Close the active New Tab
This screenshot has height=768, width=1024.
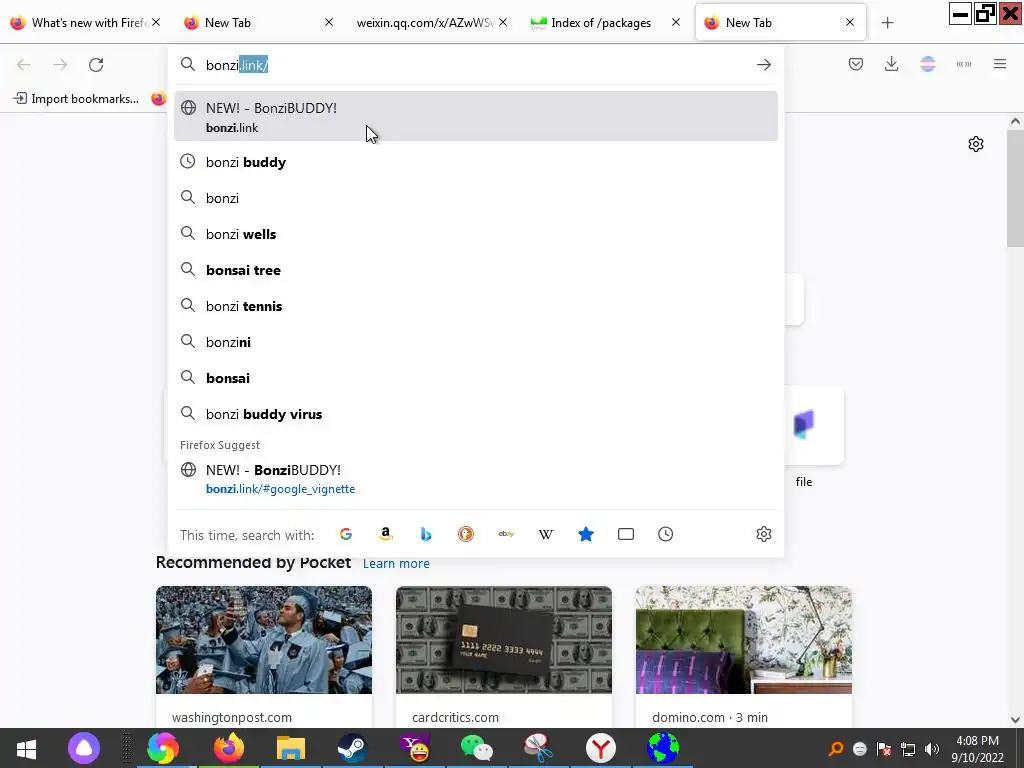click(850, 22)
